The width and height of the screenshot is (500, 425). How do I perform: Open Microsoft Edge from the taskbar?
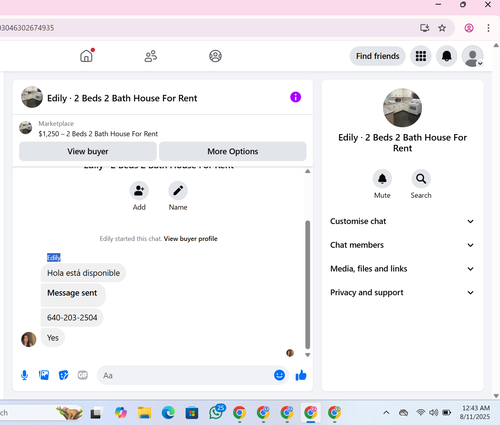[168, 413]
